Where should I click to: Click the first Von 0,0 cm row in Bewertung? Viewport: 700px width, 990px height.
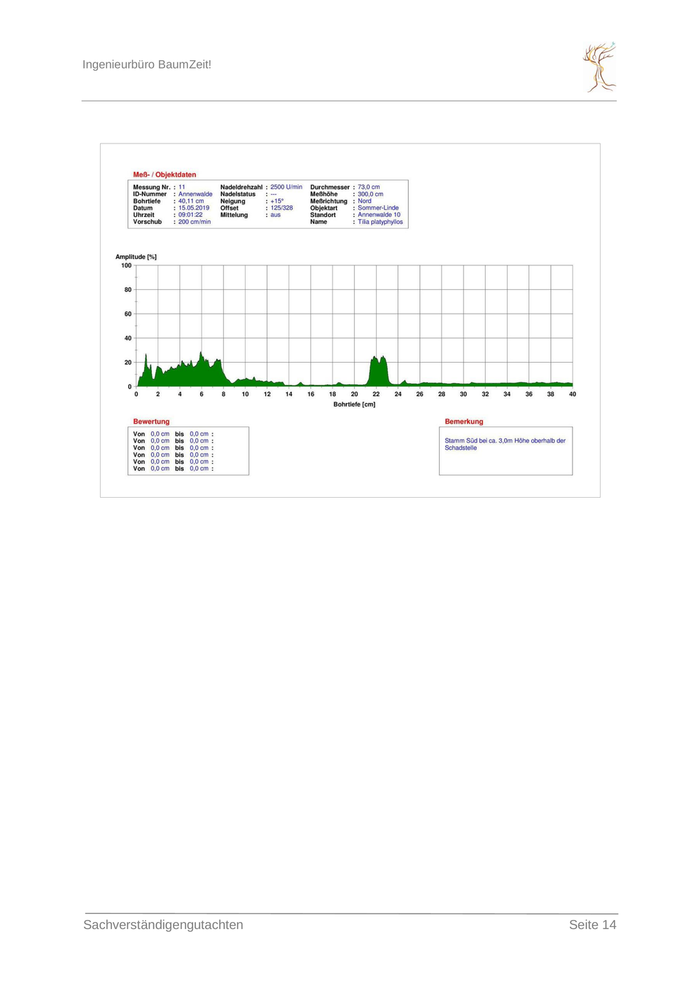tap(173, 433)
